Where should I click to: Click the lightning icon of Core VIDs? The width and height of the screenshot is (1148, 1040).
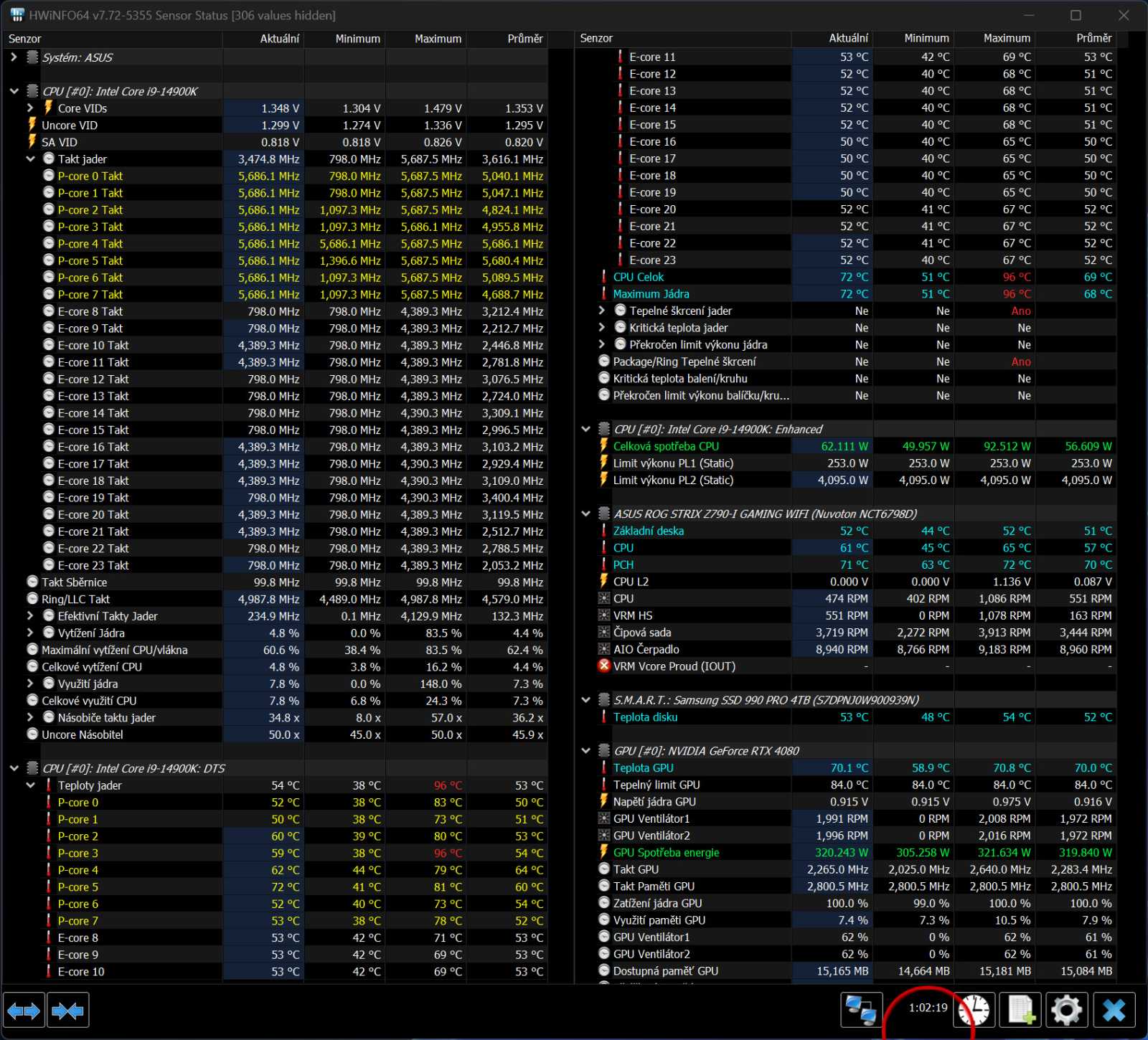coord(48,108)
